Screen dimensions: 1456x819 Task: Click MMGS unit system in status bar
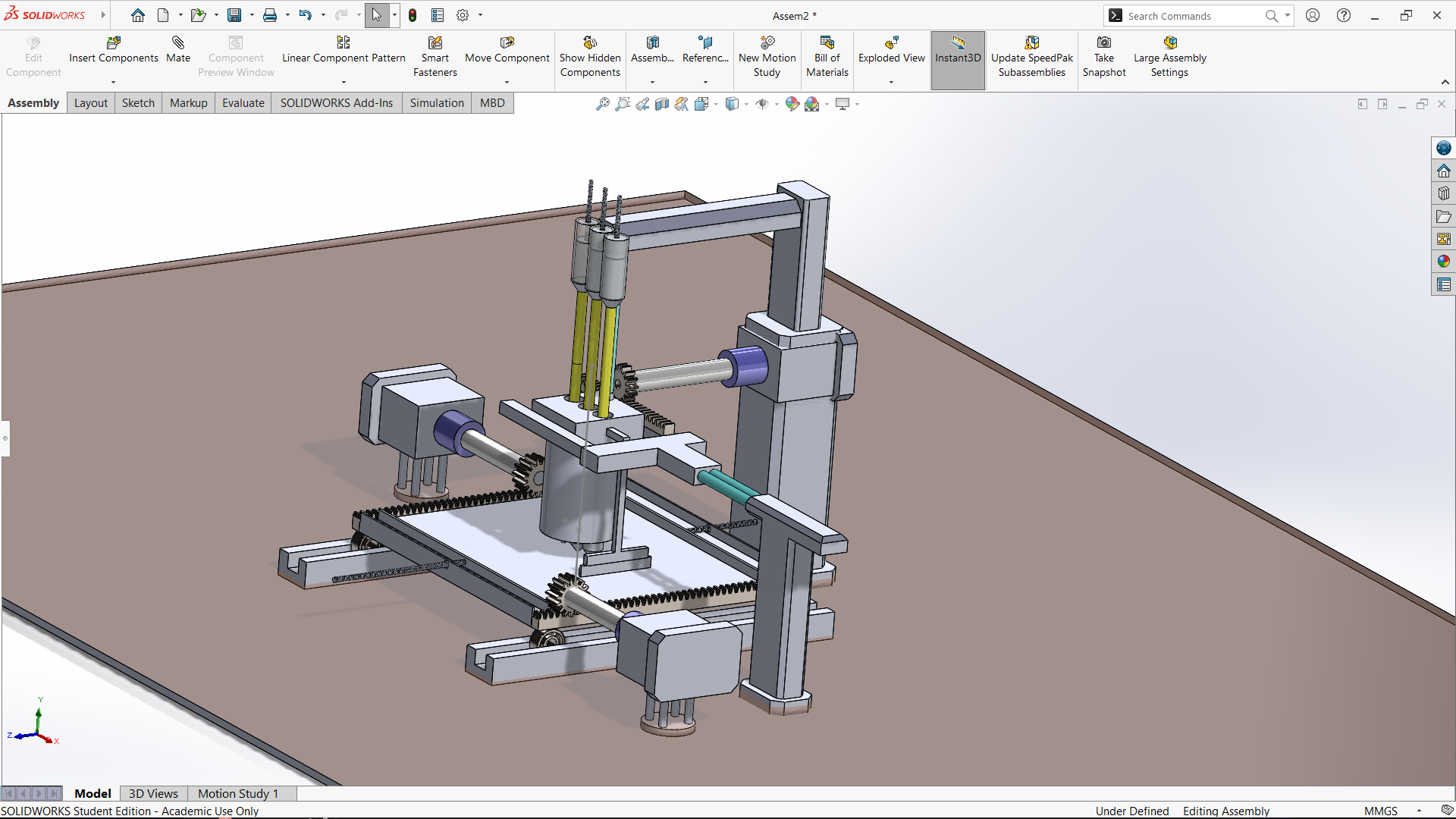[x=1380, y=811]
